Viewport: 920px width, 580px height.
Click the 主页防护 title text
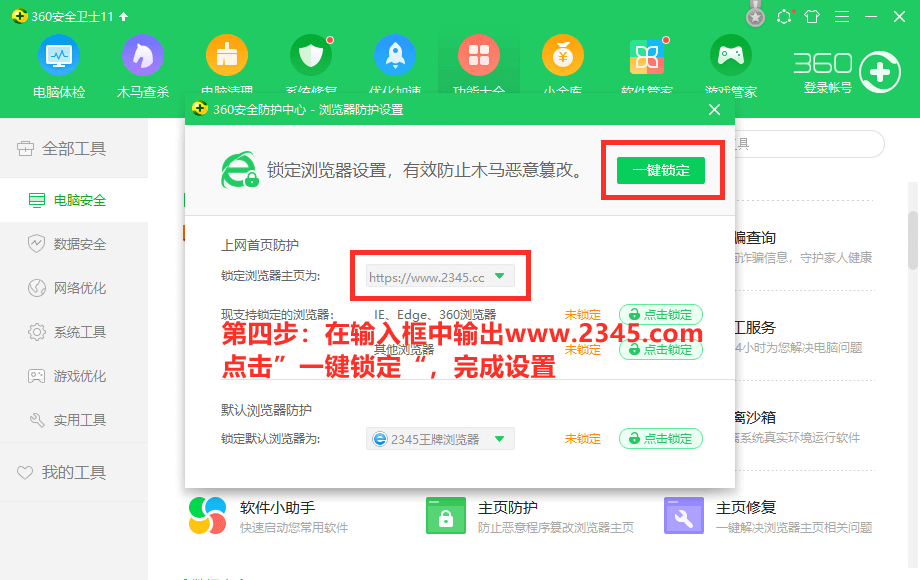(508, 507)
